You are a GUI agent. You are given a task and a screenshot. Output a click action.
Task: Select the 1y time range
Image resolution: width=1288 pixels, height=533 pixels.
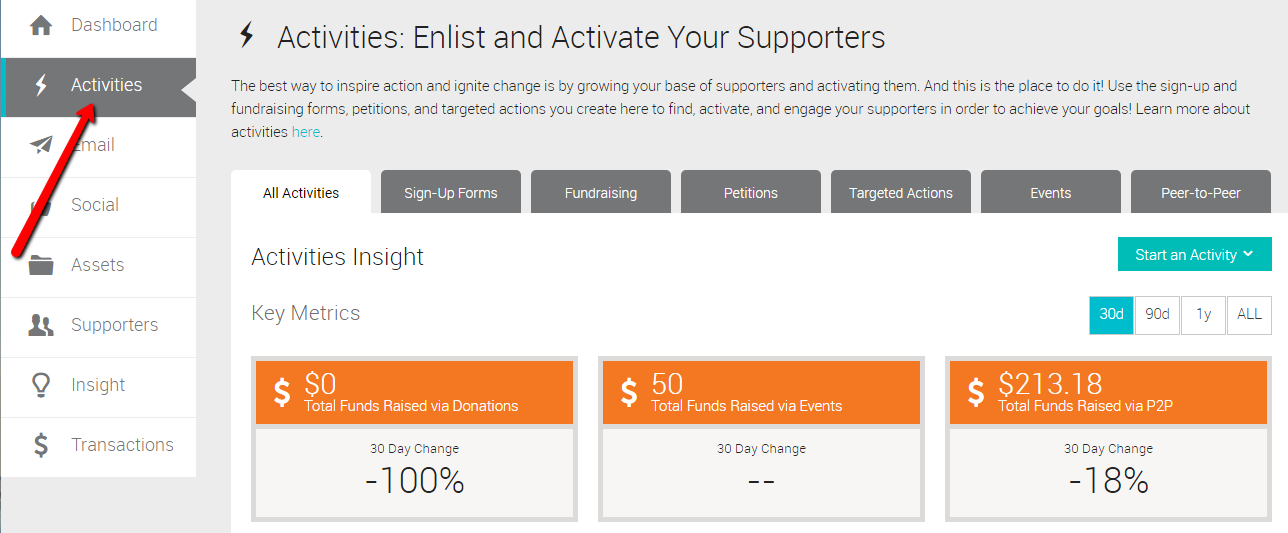click(x=1203, y=314)
